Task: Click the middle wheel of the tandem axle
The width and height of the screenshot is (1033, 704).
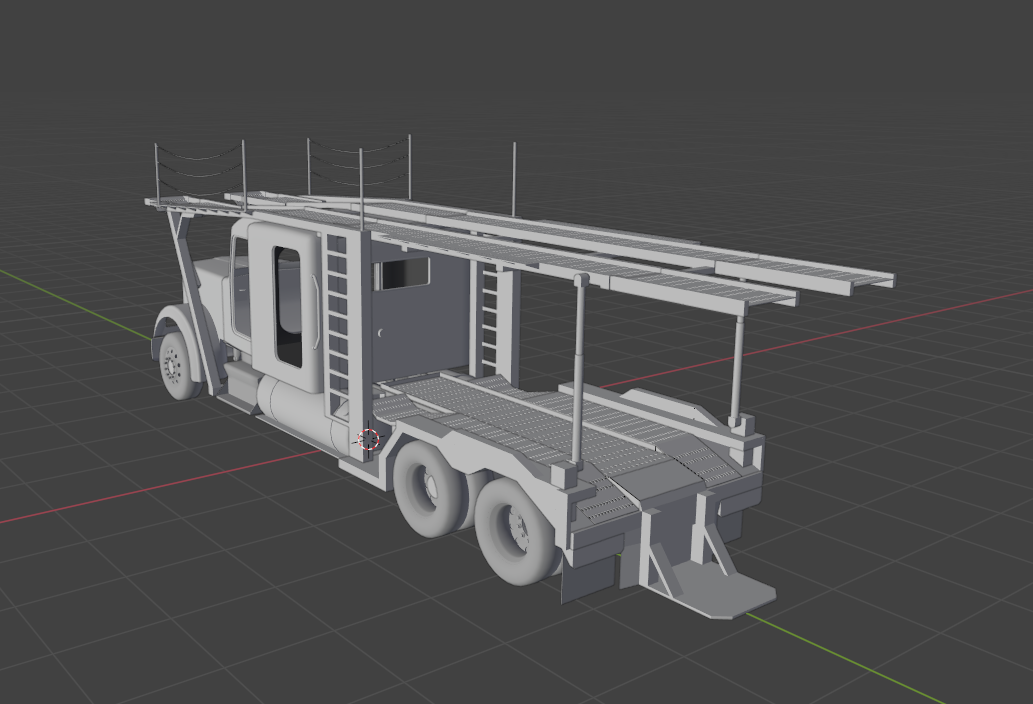Action: pyautogui.click(x=430, y=487)
